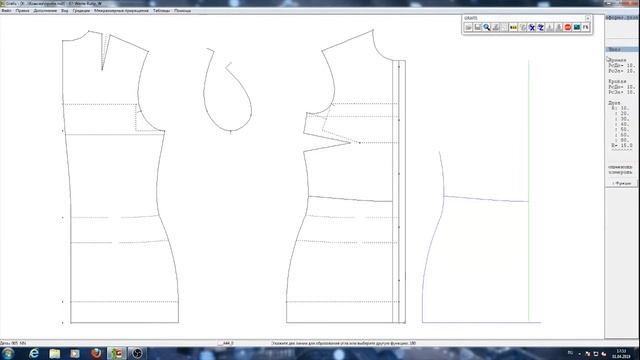This screenshot has height=360, width=640.
Task: Close the floating toolbar panel
Action: point(588,18)
